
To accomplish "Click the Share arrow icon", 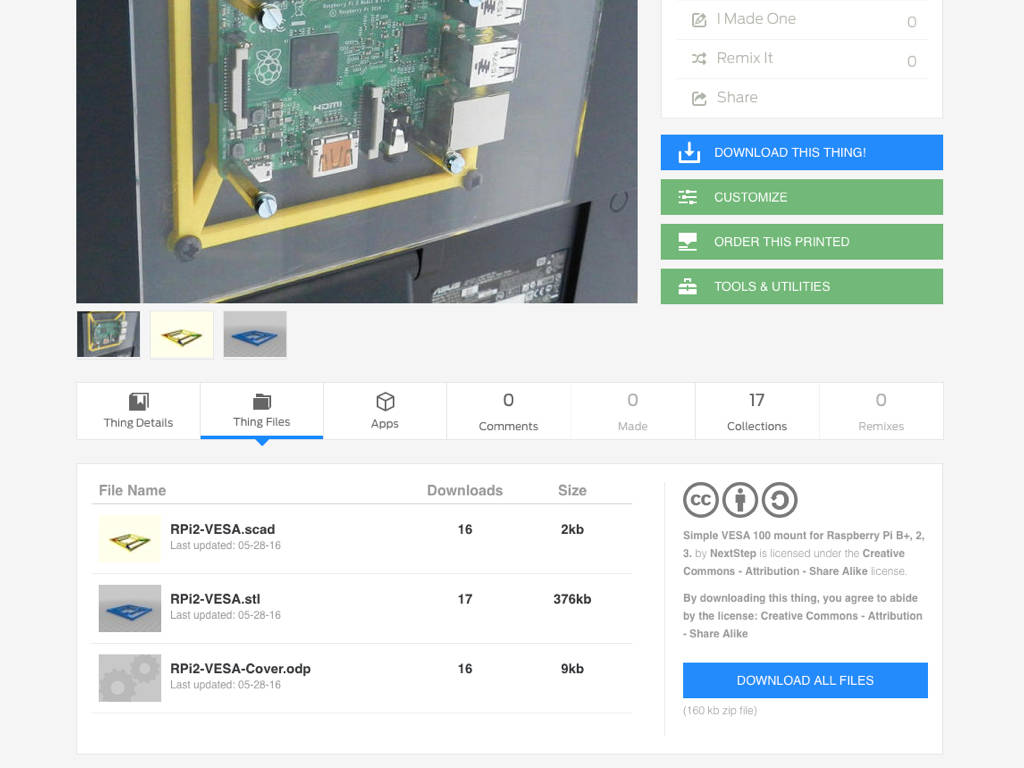I will tap(699, 98).
